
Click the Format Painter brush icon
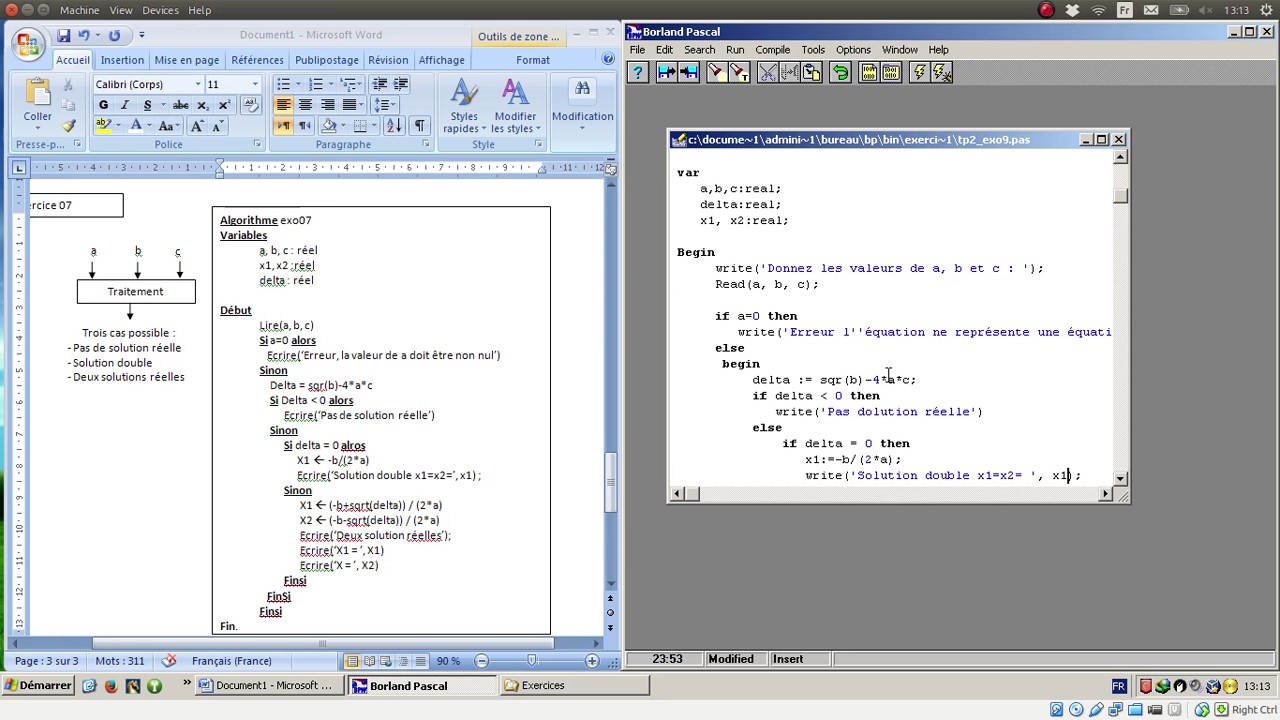click(x=68, y=126)
